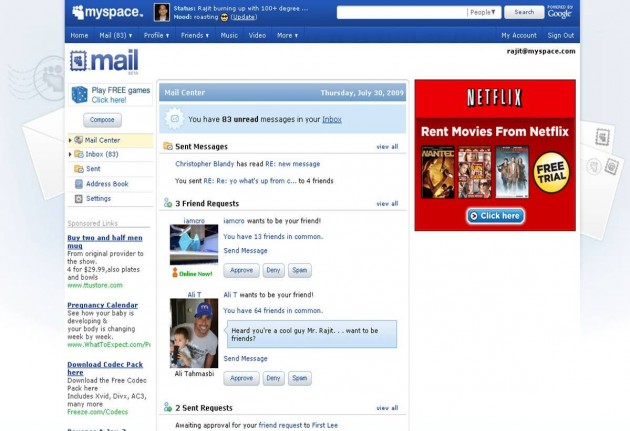This screenshot has height=431, width=630.
Task: Click the Search button
Action: point(524,12)
